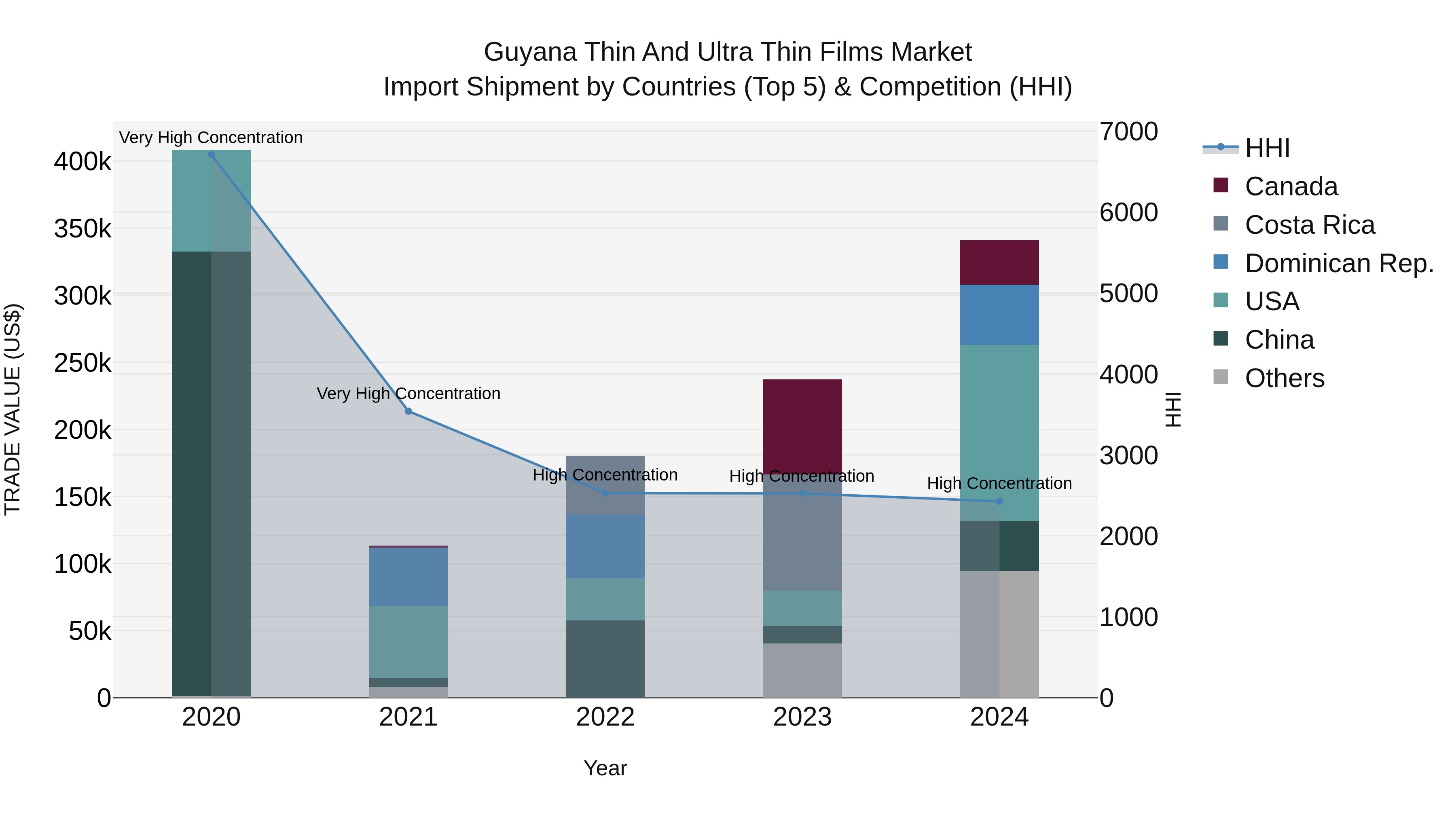Click the Costa Rica segment of 2022 bar
Screen dimensions: 1456x819
[605, 485]
